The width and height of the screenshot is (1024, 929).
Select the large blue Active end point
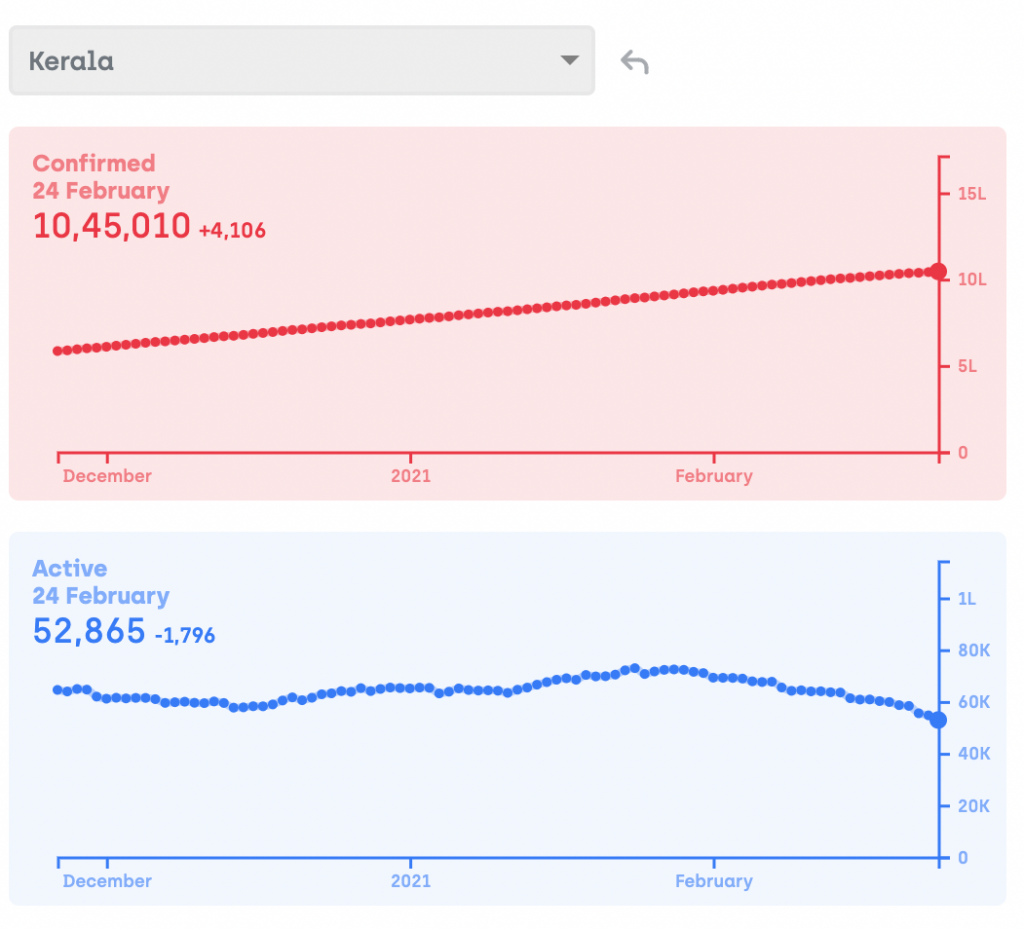938,720
